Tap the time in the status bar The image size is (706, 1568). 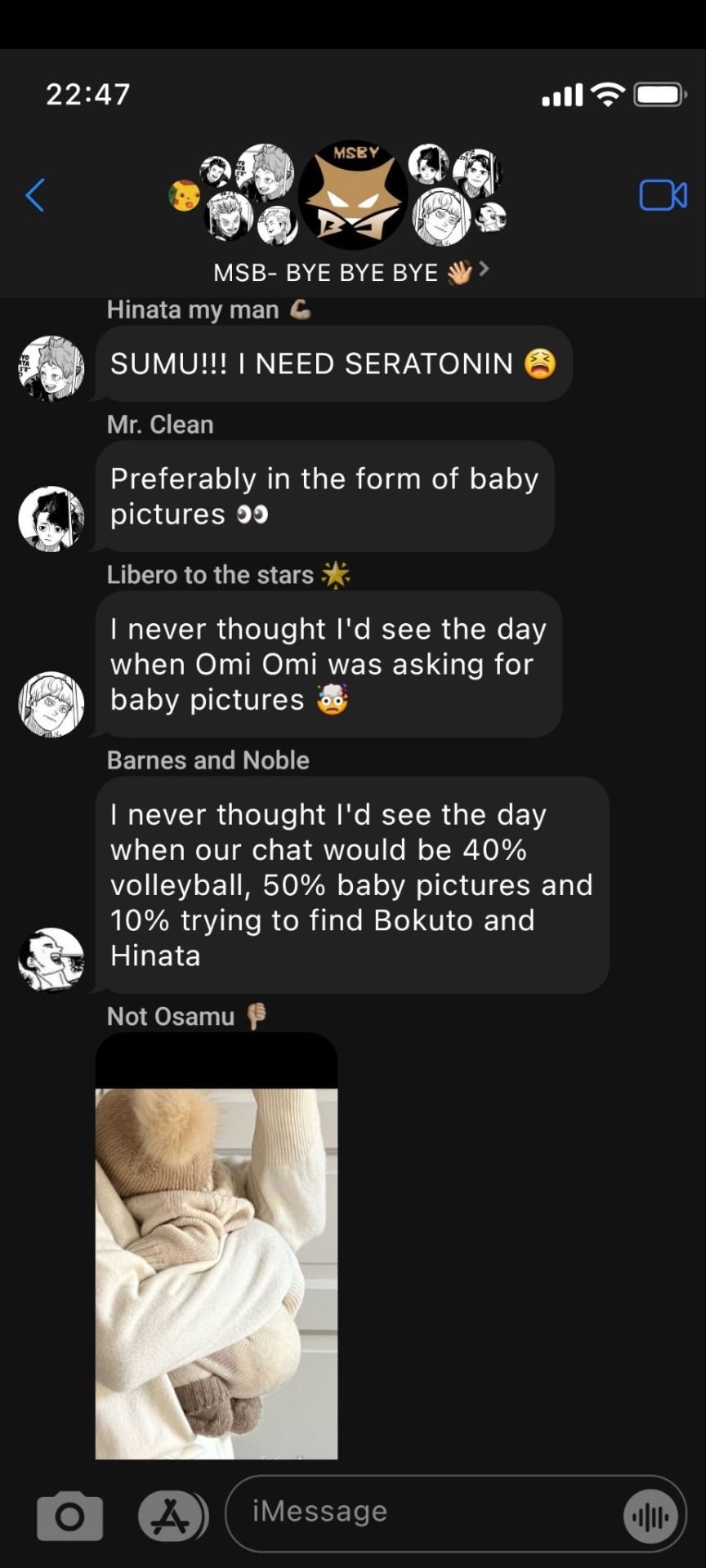pyautogui.click(x=88, y=94)
